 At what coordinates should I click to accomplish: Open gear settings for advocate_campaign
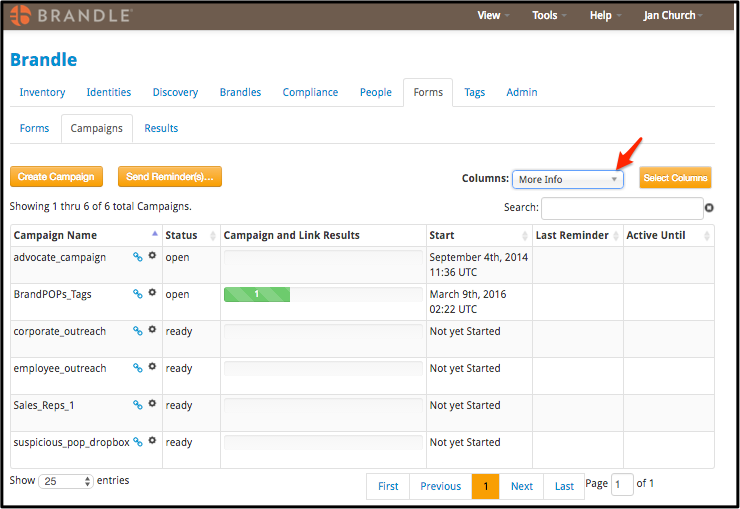(152, 255)
